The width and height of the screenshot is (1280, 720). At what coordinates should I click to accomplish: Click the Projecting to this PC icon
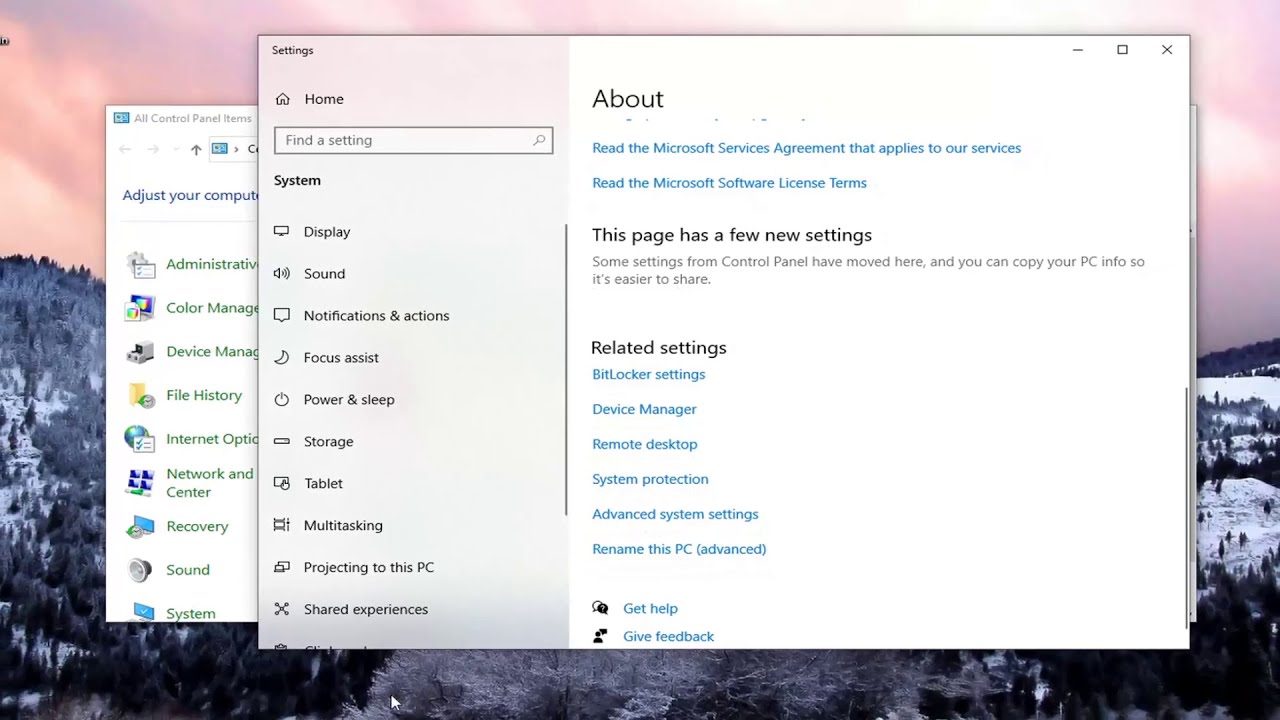click(282, 567)
